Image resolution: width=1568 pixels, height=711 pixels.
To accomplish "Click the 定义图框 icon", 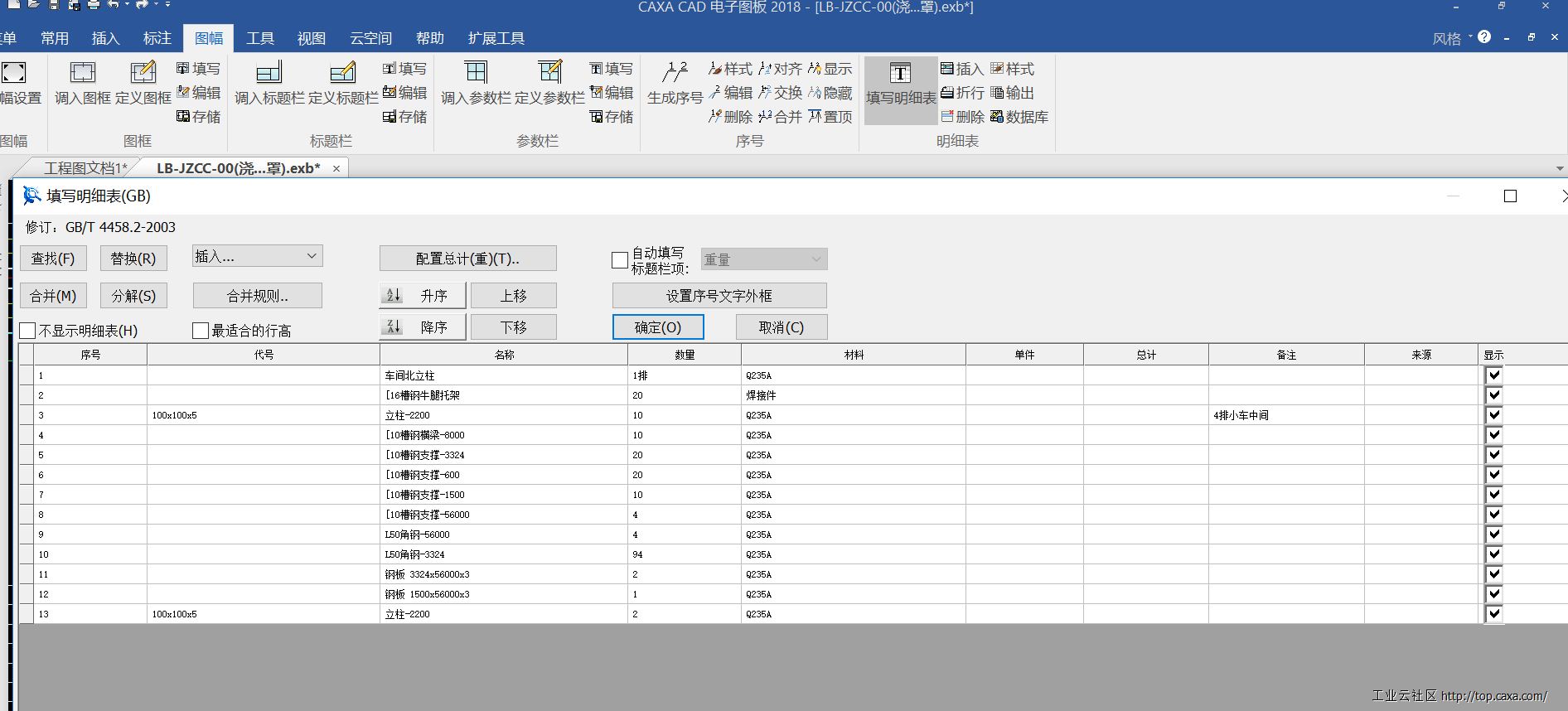I will [x=143, y=74].
